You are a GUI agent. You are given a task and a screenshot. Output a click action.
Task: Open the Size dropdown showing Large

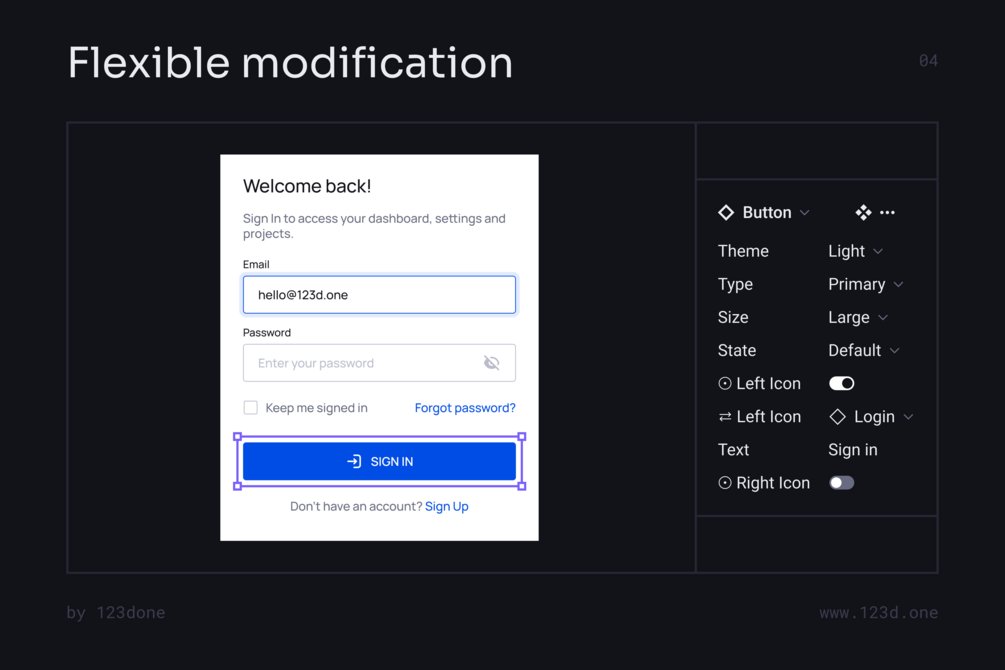coord(858,317)
